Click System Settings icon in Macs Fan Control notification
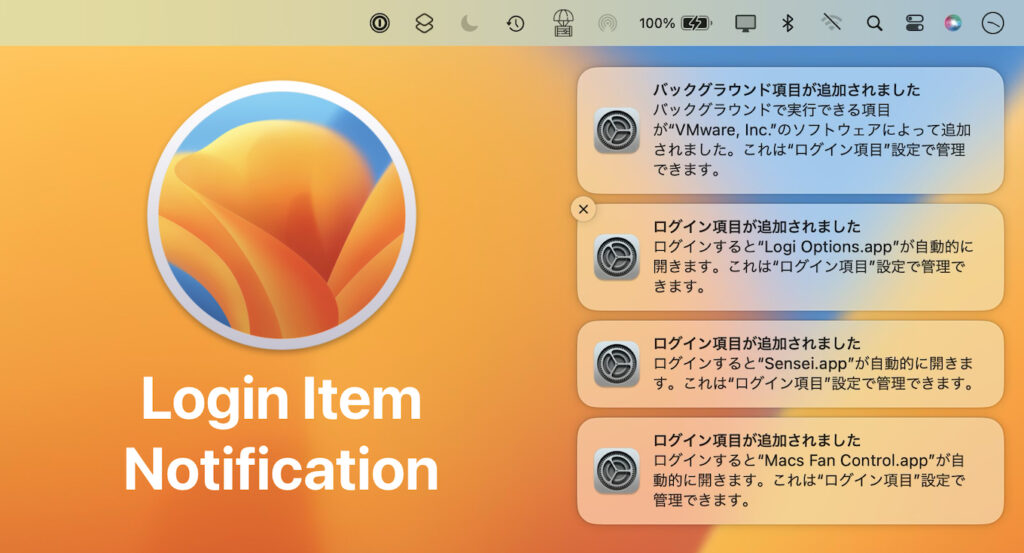Screen dimensions: 1024x553 coord(616,471)
